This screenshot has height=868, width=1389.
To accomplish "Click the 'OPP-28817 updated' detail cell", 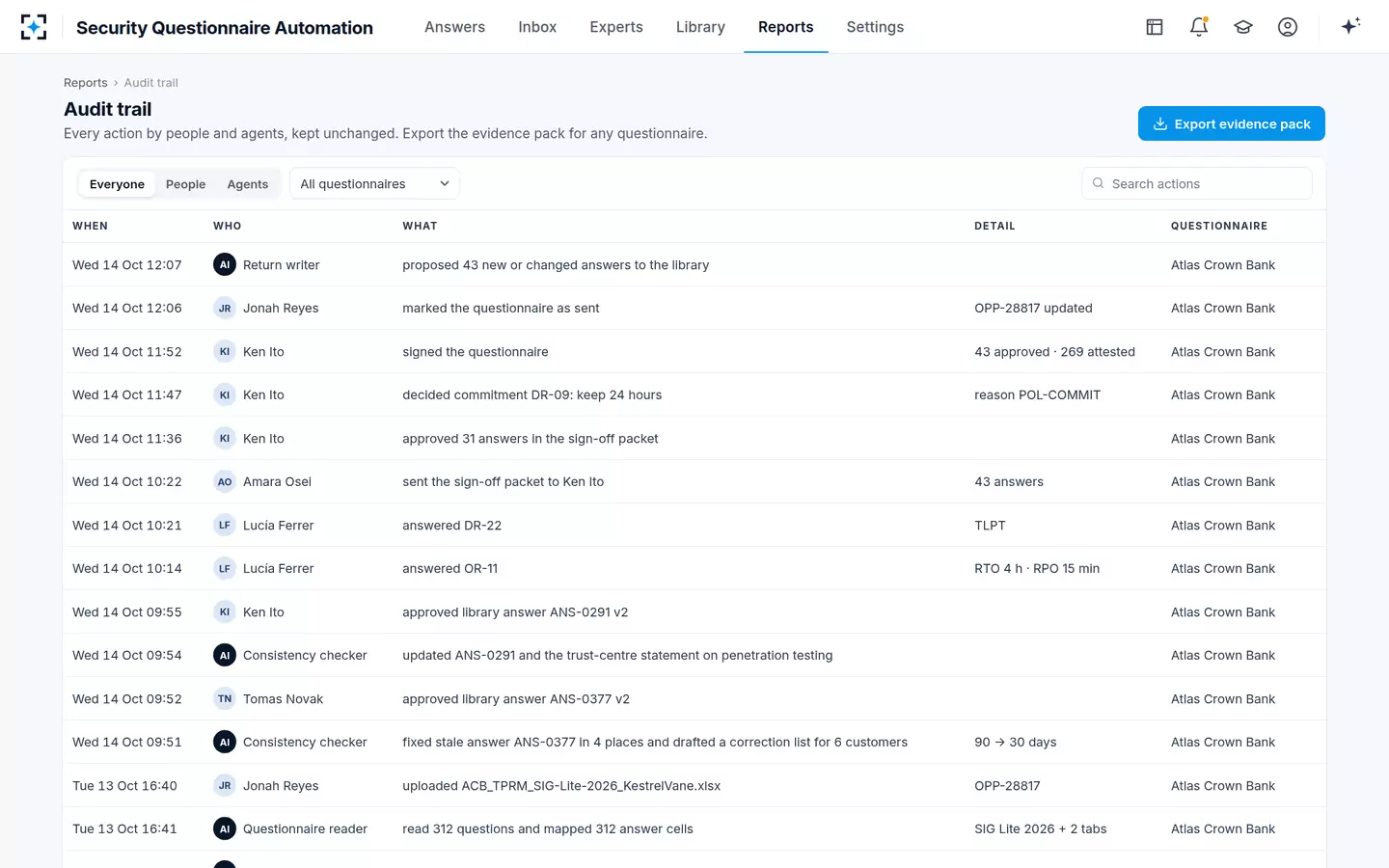I will point(1033,309).
